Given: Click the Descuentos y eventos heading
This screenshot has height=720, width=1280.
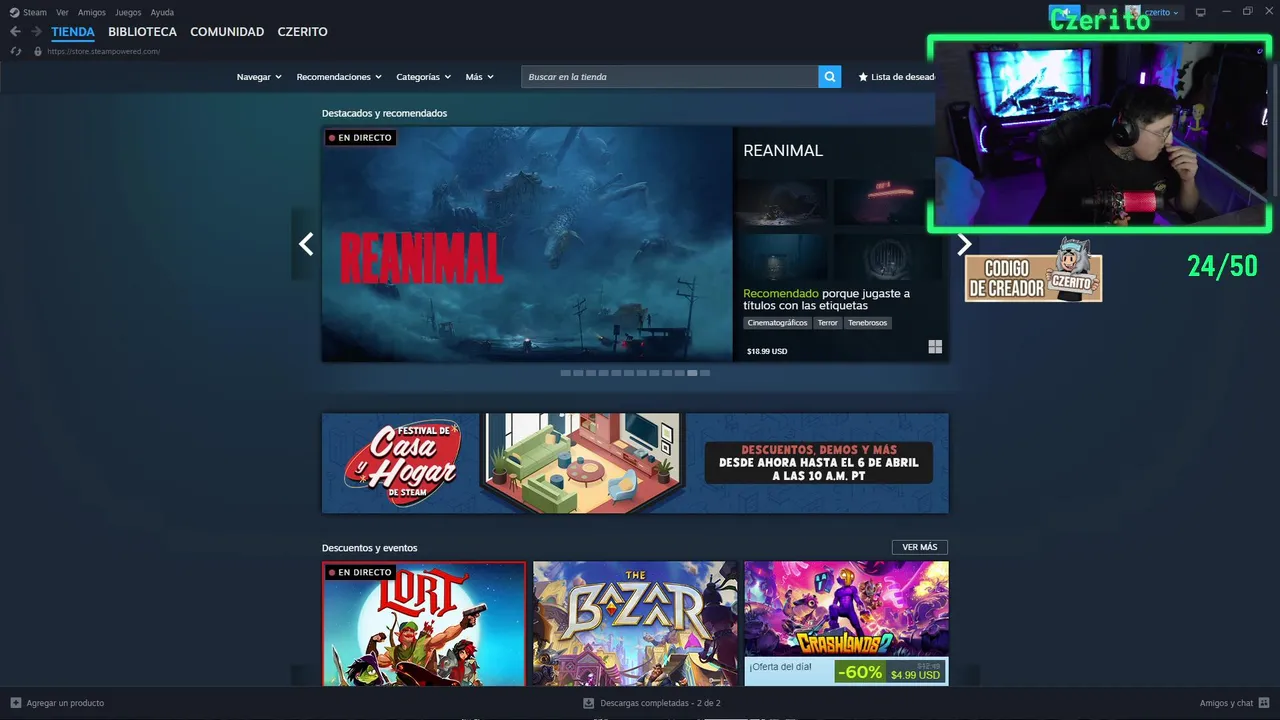Looking at the screenshot, I should coord(369,548).
